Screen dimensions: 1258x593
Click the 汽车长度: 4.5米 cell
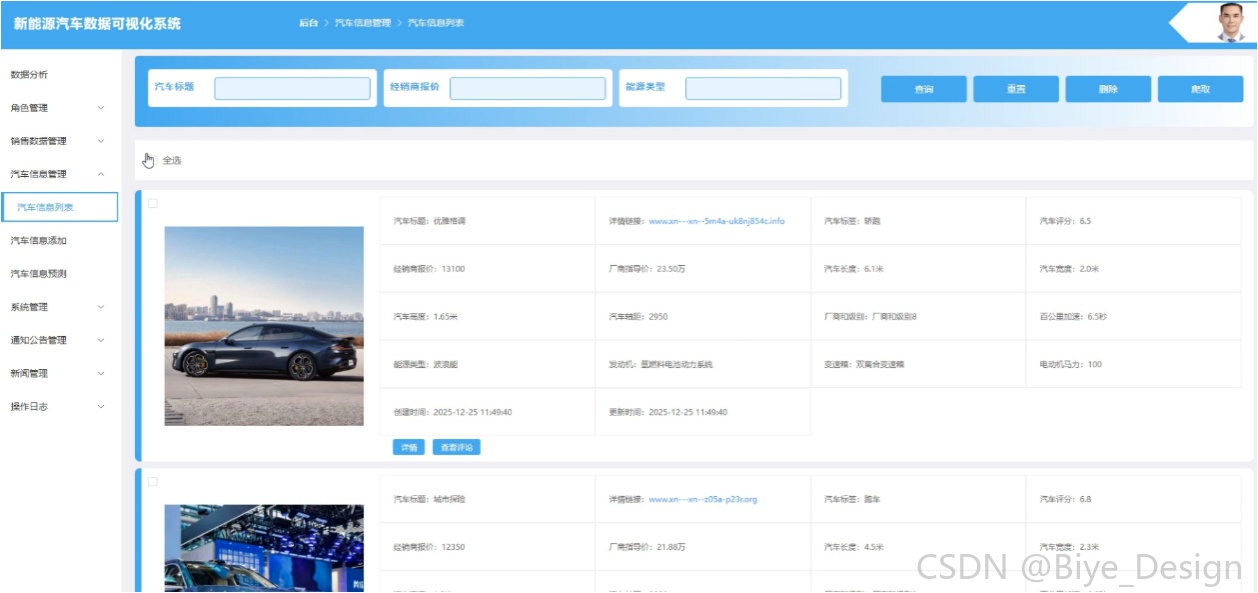pos(918,547)
